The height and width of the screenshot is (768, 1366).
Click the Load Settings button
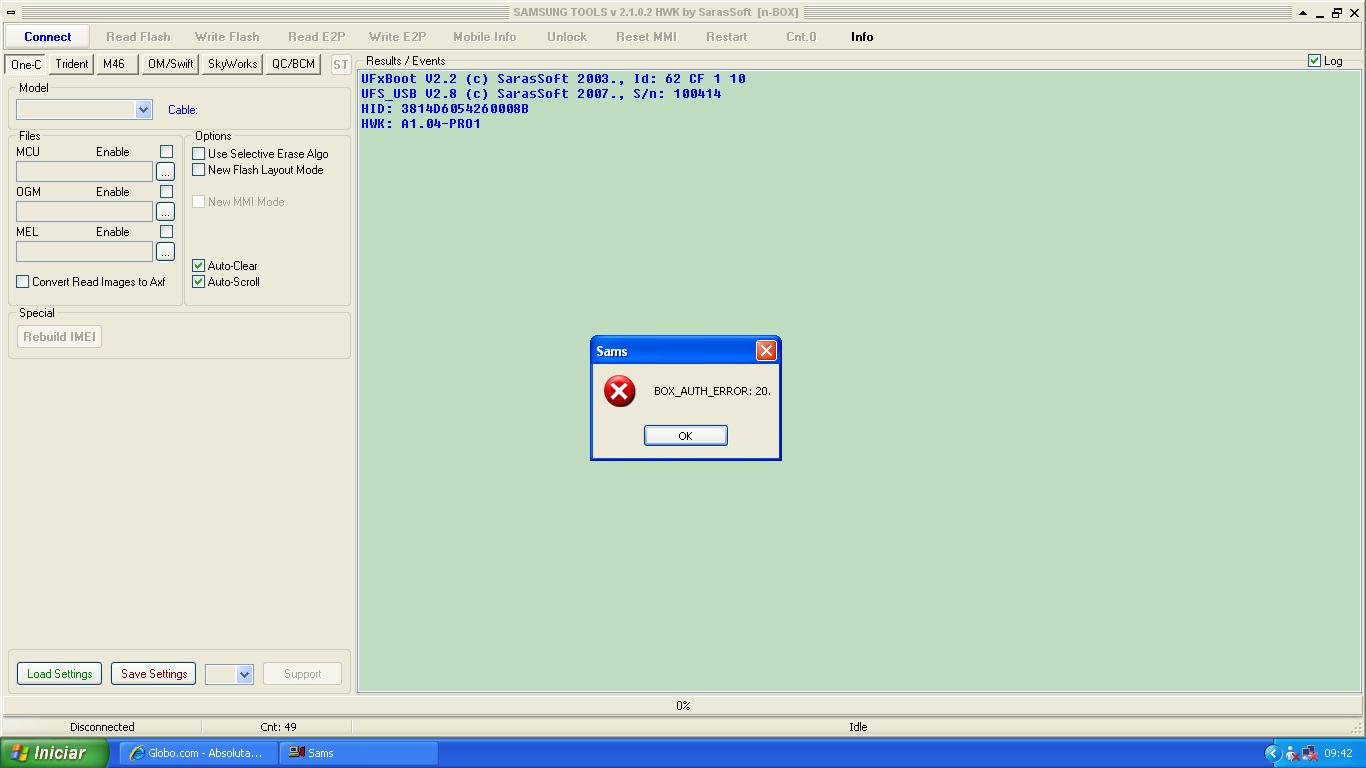(x=59, y=674)
